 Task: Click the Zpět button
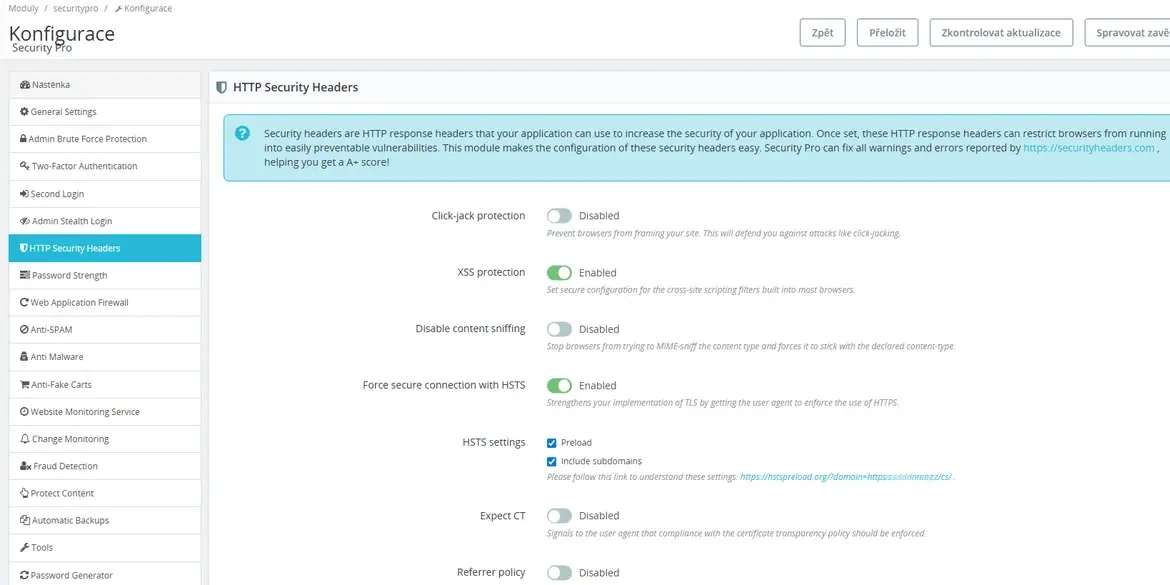[x=822, y=32]
